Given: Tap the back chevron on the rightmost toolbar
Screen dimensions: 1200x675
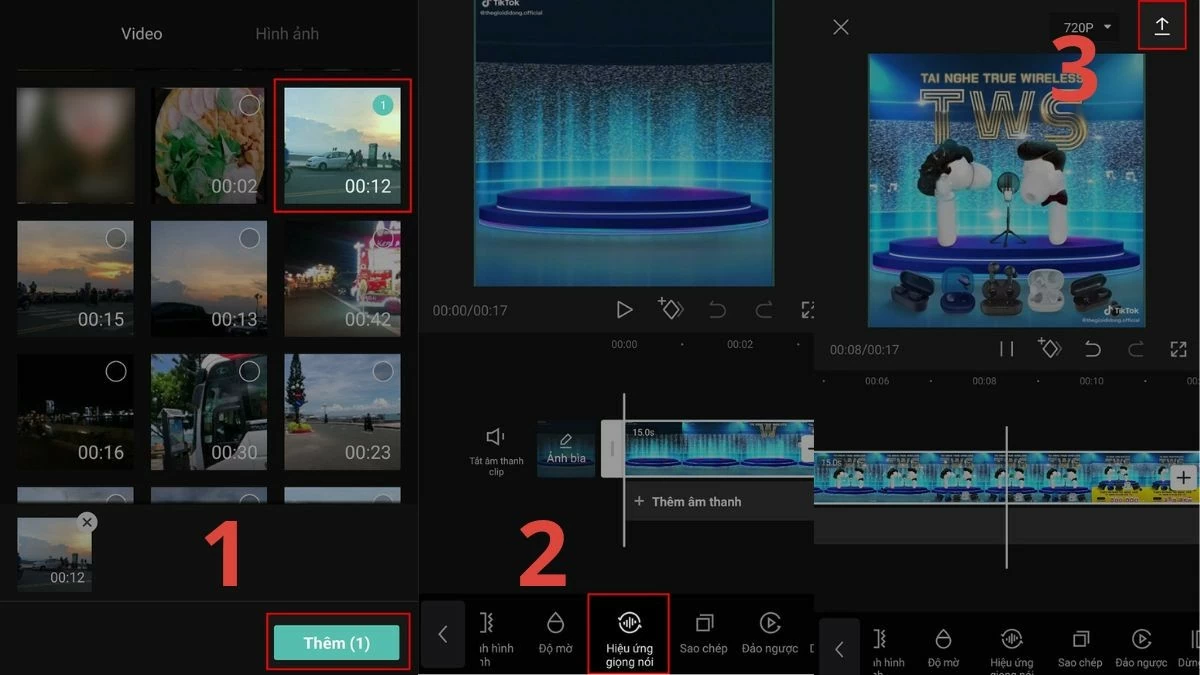Looking at the screenshot, I should coord(840,647).
